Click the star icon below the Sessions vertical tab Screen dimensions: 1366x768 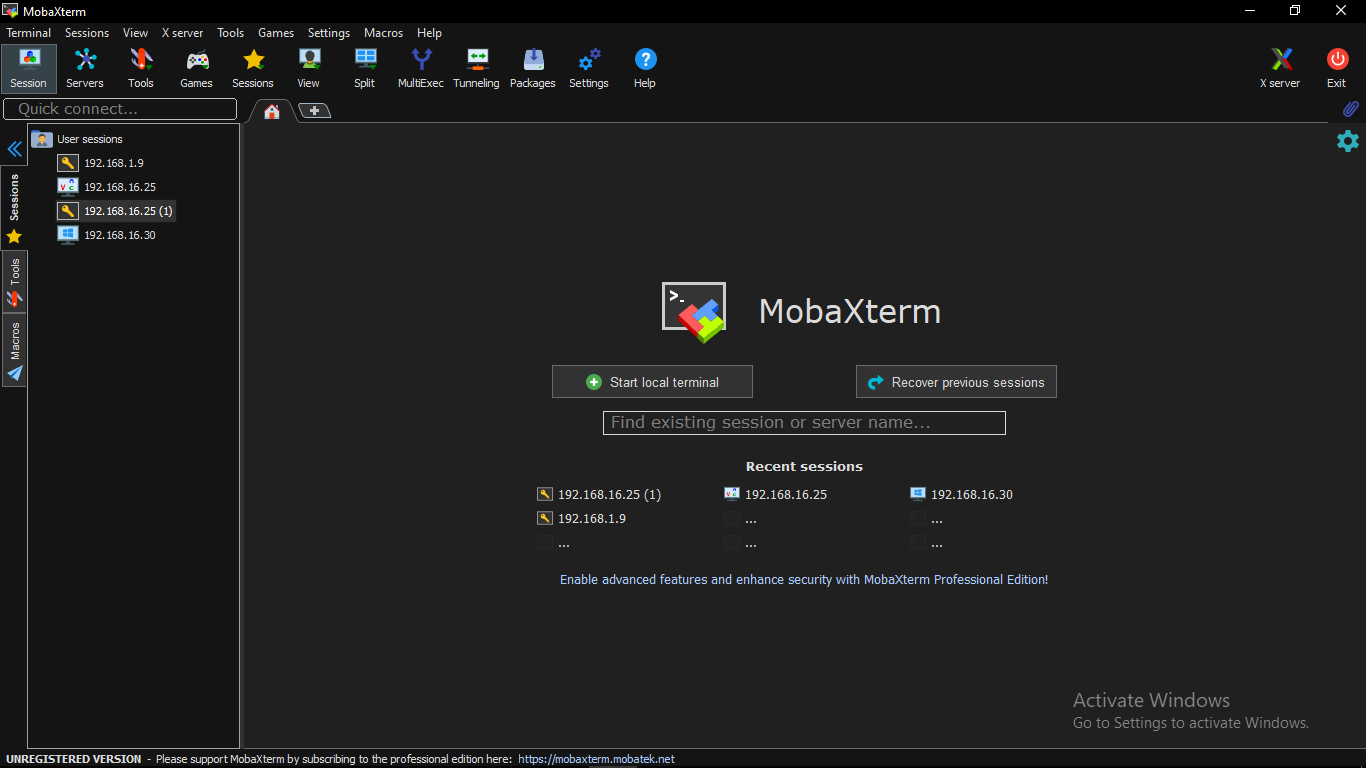pyautogui.click(x=14, y=237)
